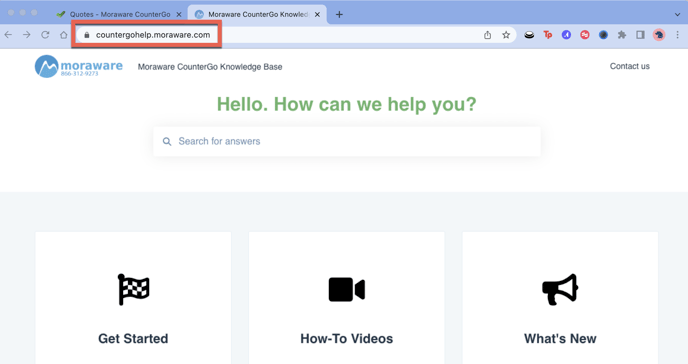Share this page using the share icon
This screenshot has height=364, width=688.
click(487, 35)
